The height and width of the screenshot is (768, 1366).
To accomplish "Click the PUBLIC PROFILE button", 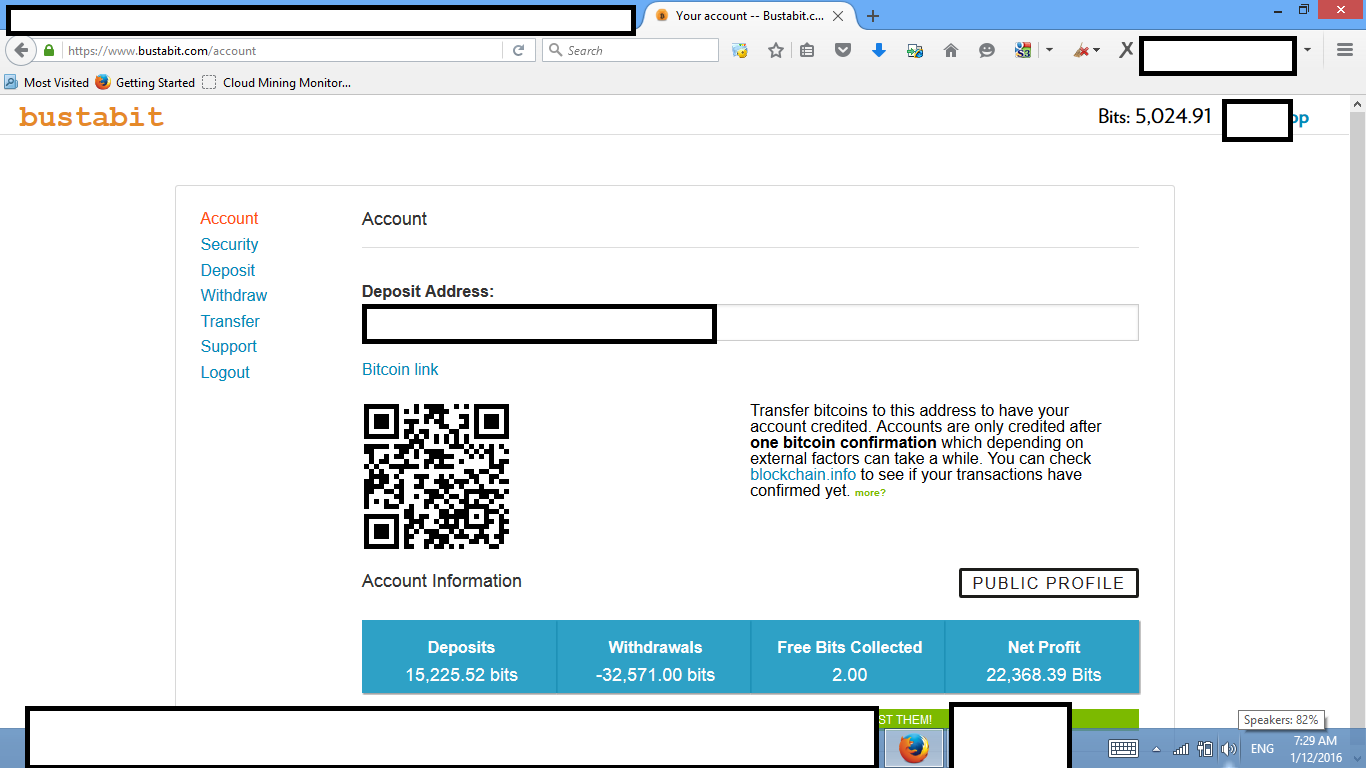I will 1049,583.
